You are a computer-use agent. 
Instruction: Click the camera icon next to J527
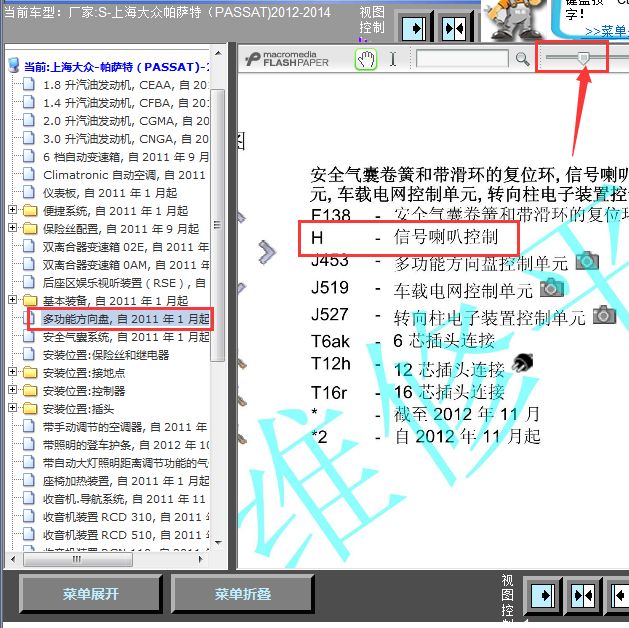pyautogui.click(x=605, y=315)
